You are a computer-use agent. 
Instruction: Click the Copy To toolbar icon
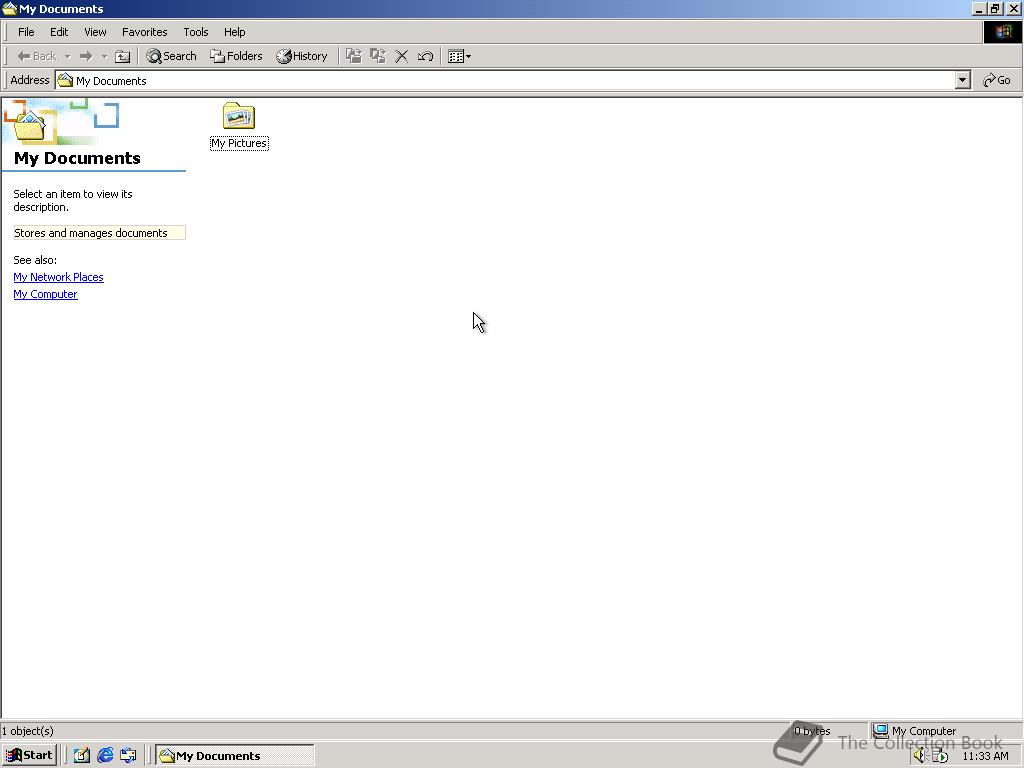coord(377,56)
